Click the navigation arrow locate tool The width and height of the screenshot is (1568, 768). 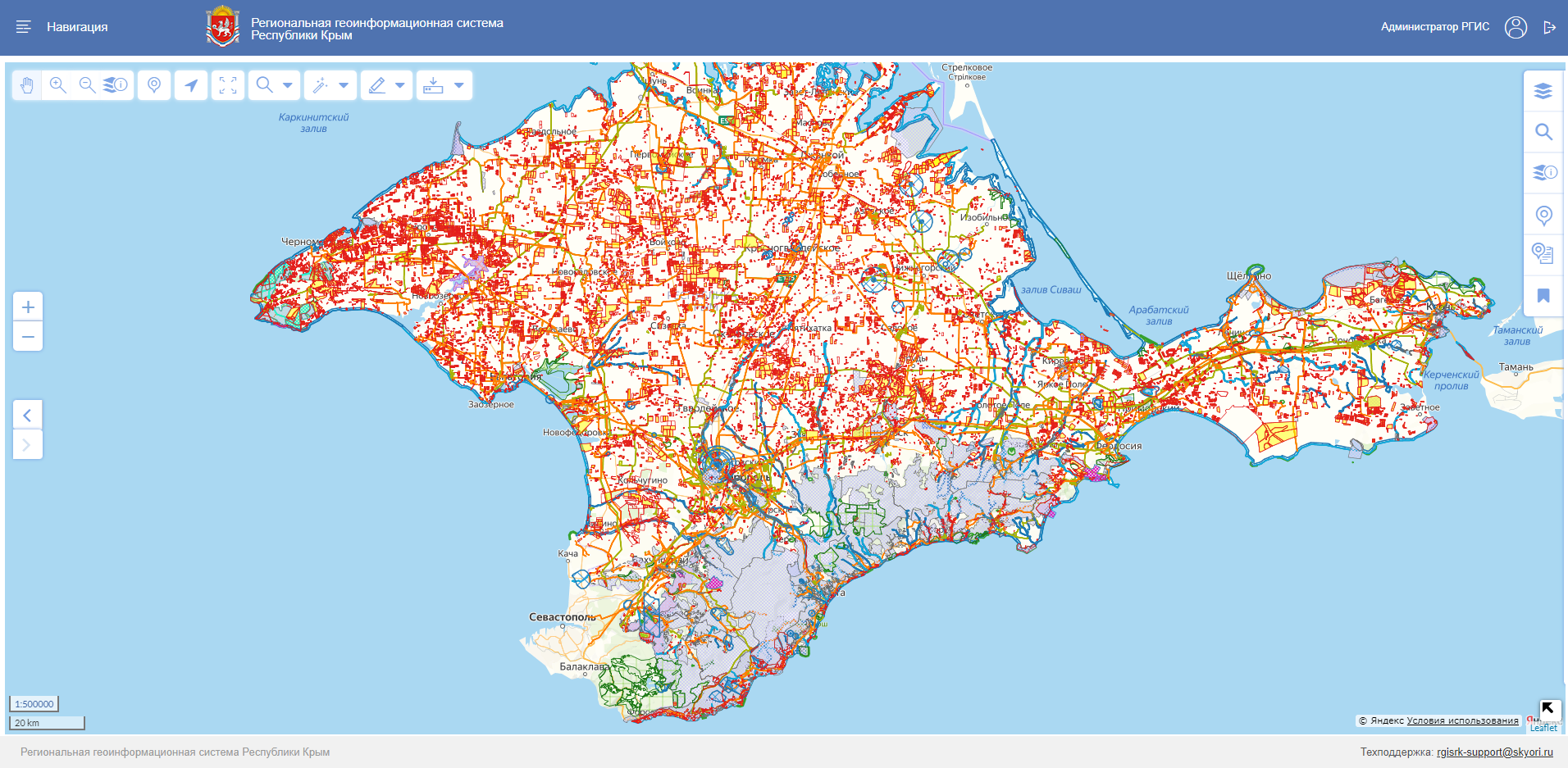click(191, 85)
